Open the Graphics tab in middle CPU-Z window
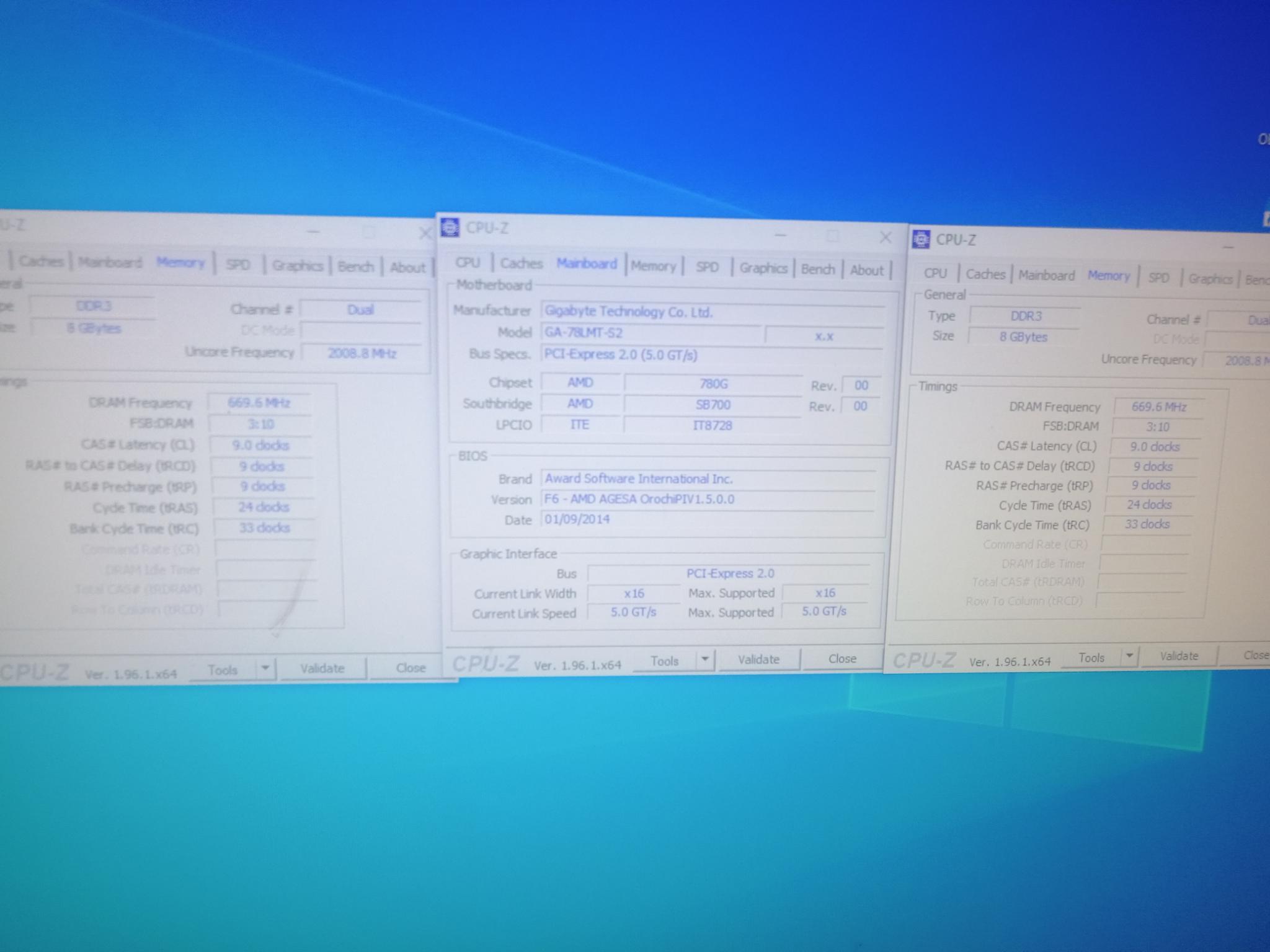 763,268
